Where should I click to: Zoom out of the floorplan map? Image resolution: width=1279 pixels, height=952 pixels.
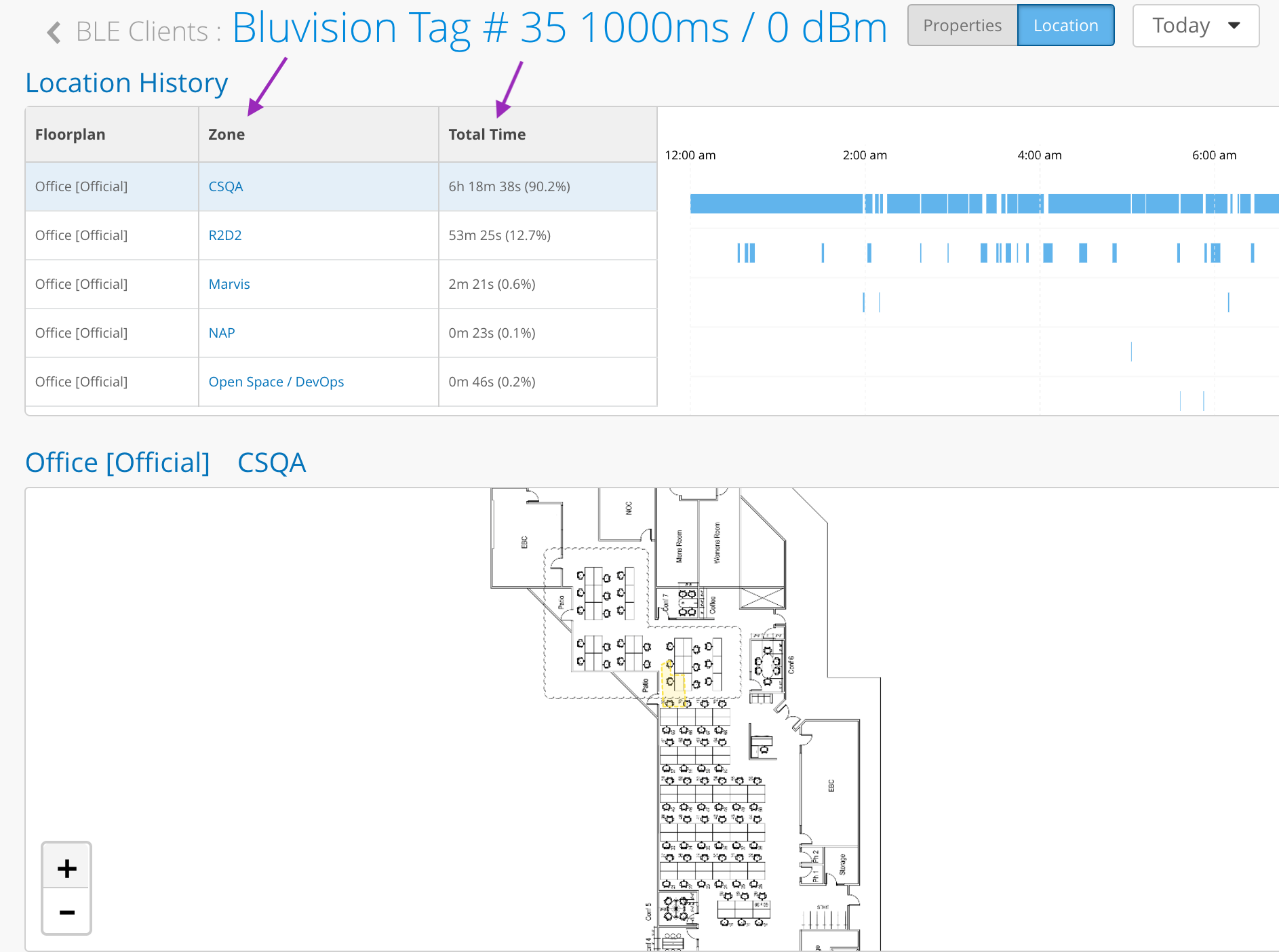coord(66,912)
